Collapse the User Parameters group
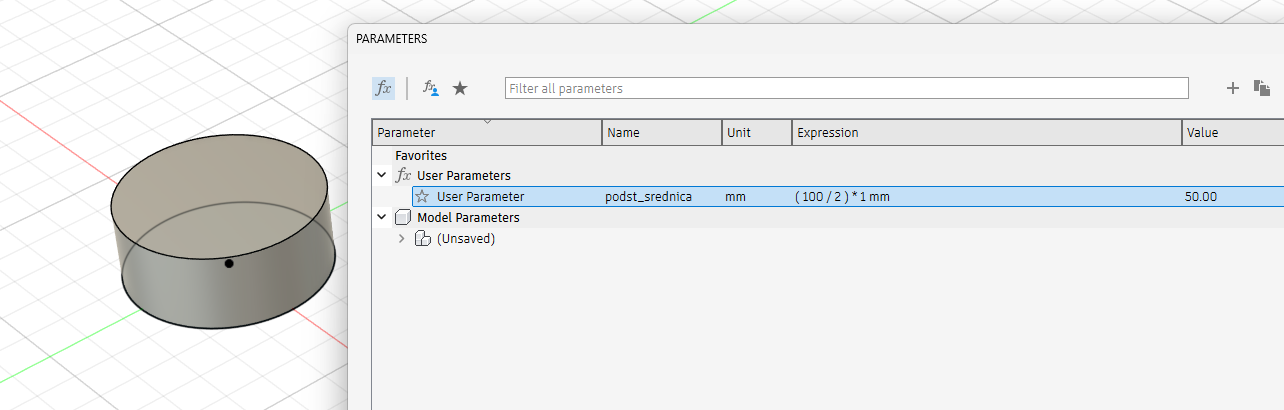The height and width of the screenshot is (410, 1284). [x=381, y=176]
